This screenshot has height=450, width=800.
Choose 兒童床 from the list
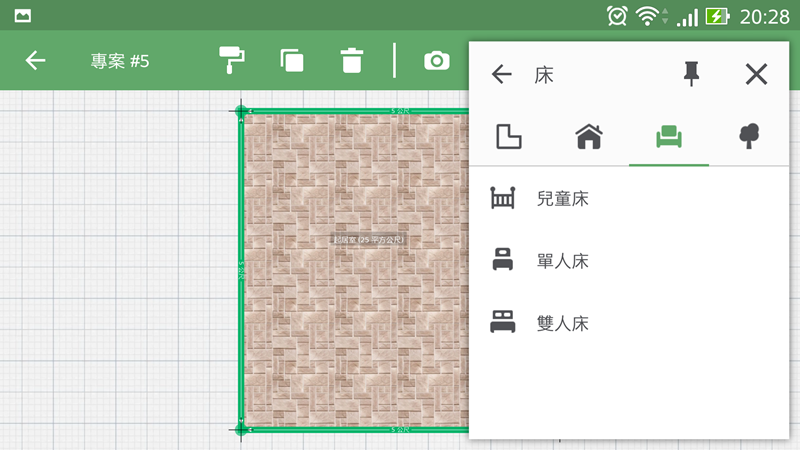(562, 199)
